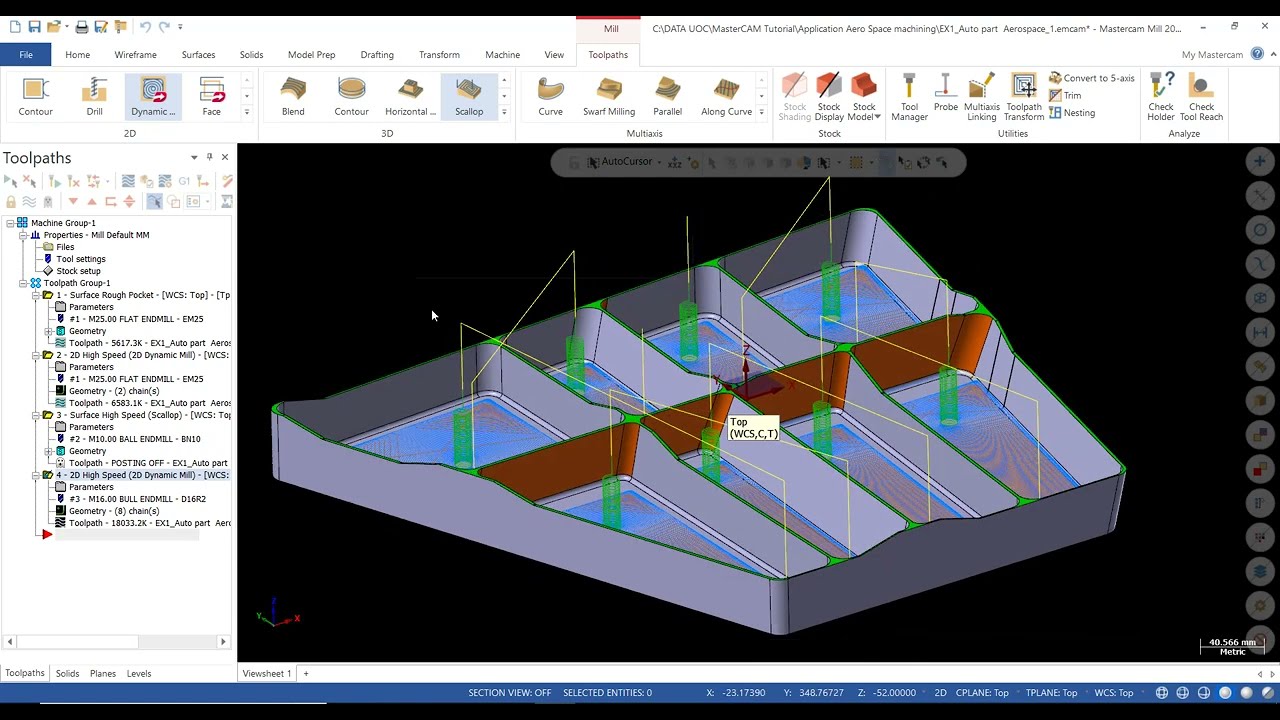The image size is (1280, 720).
Task: Choose the Drill toolpath
Action: point(94,96)
